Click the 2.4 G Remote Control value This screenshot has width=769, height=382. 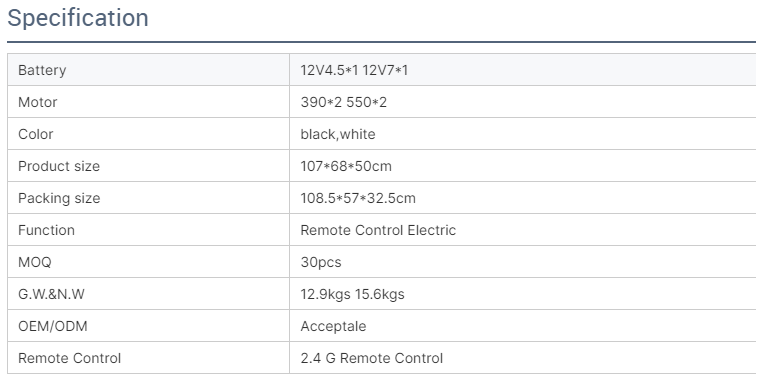(x=372, y=358)
